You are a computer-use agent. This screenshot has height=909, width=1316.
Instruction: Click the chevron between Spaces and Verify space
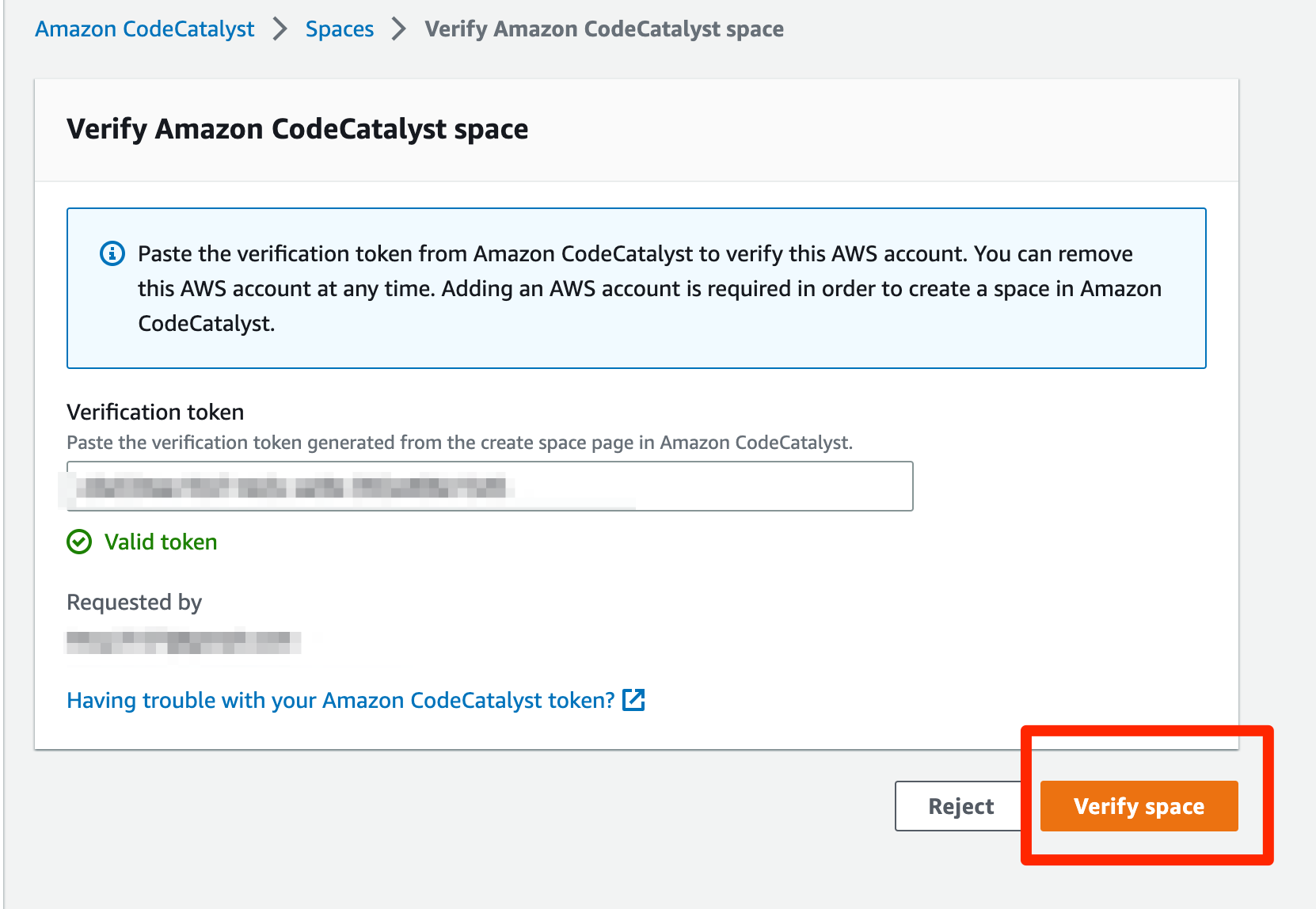tap(398, 29)
